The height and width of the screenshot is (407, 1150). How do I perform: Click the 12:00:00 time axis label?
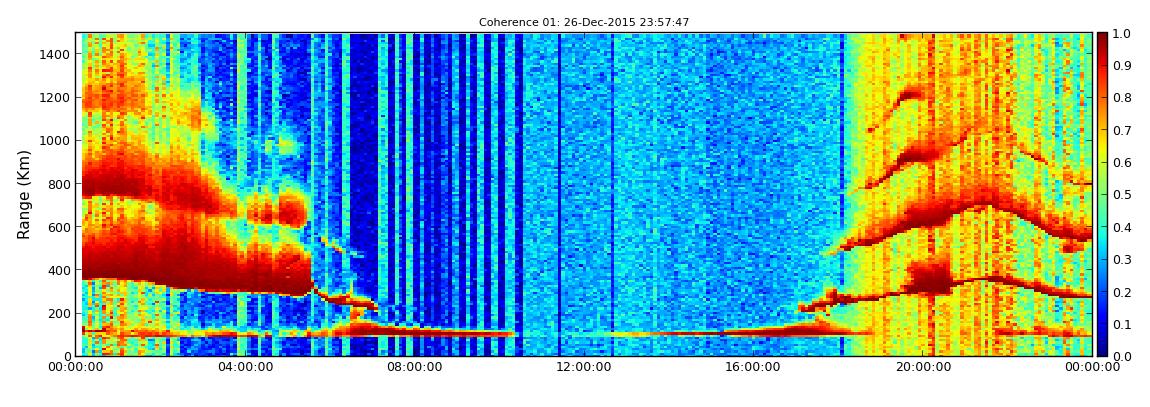click(x=586, y=367)
